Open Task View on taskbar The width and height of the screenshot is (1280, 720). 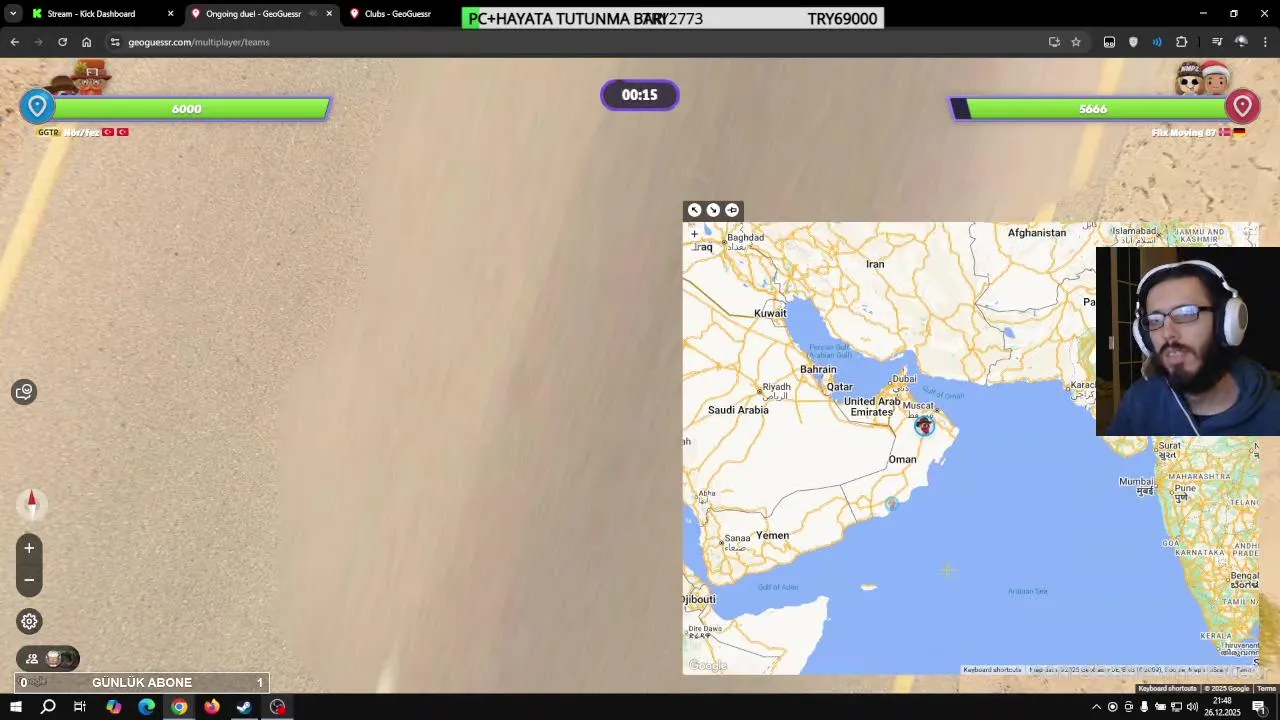pos(80,707)
